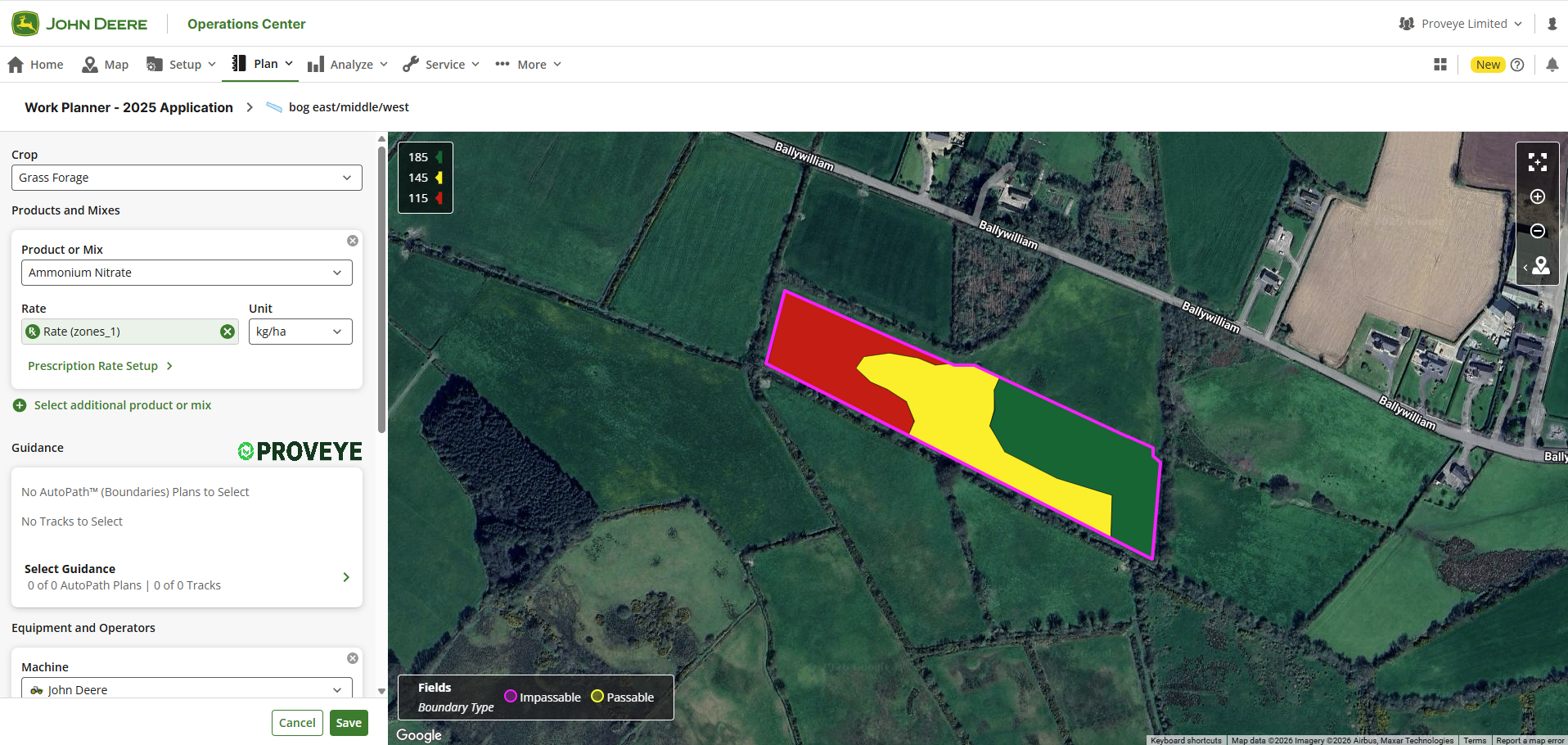Click the red 115 legend swatch
The height and width of the screenshot is (745, 1568).
[x=439, y=198]
